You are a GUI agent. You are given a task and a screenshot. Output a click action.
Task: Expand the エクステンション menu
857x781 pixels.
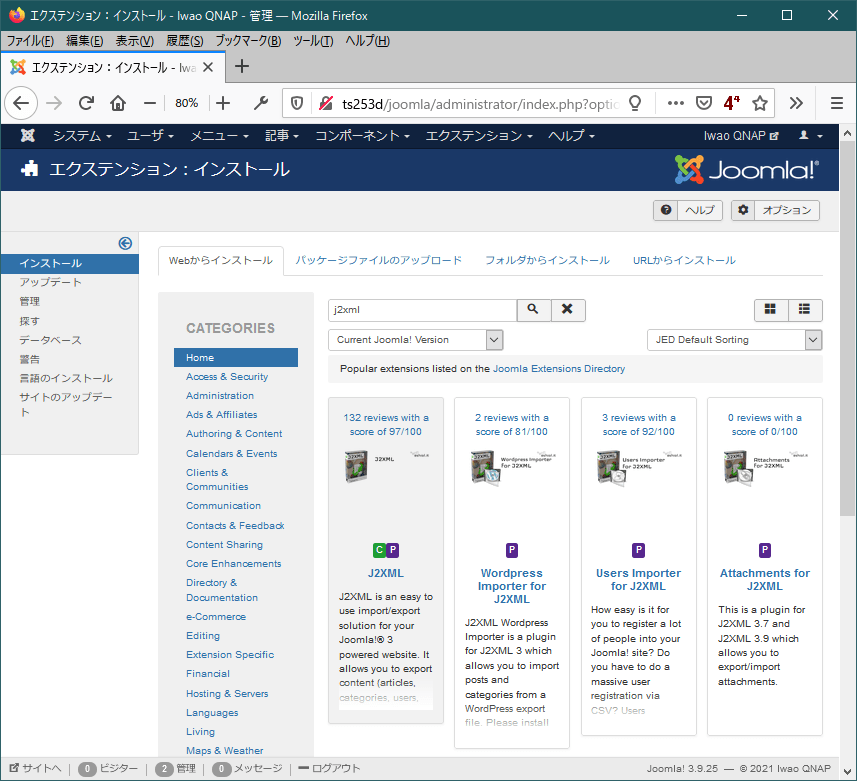pyautogui.click(x=479, y=136)
